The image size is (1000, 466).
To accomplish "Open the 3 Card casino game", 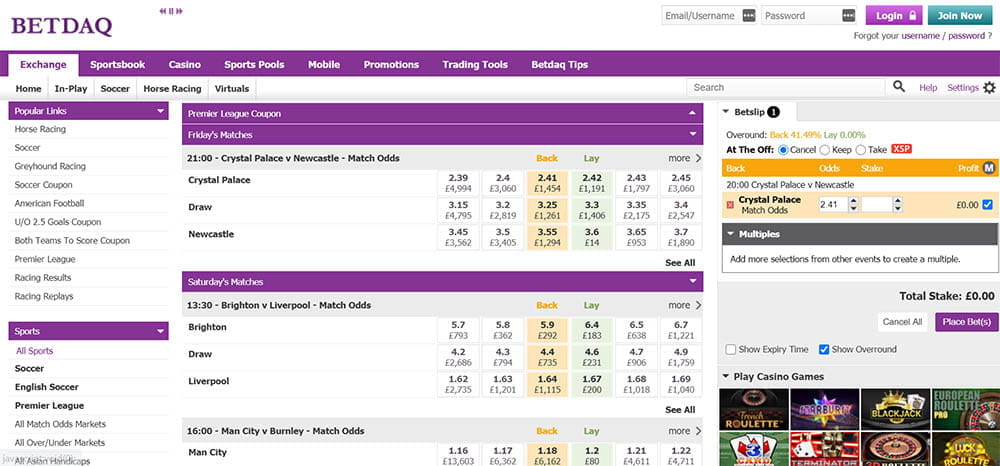I will [x=753, y=449].
